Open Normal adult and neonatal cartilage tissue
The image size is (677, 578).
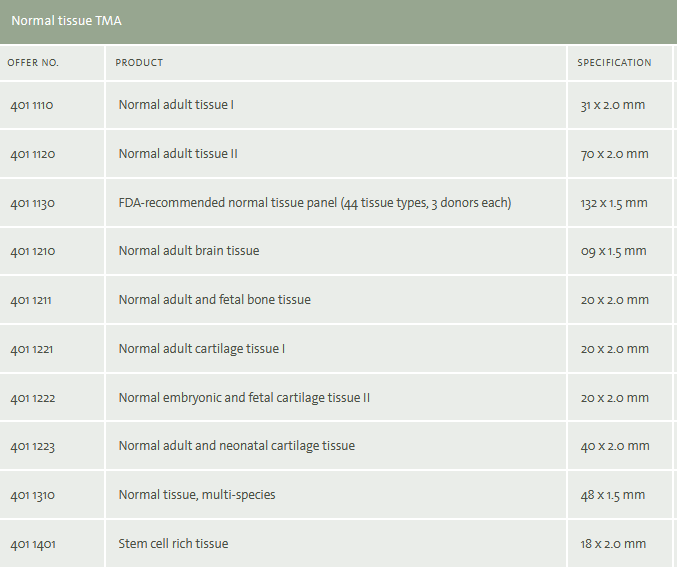[237, 446]
